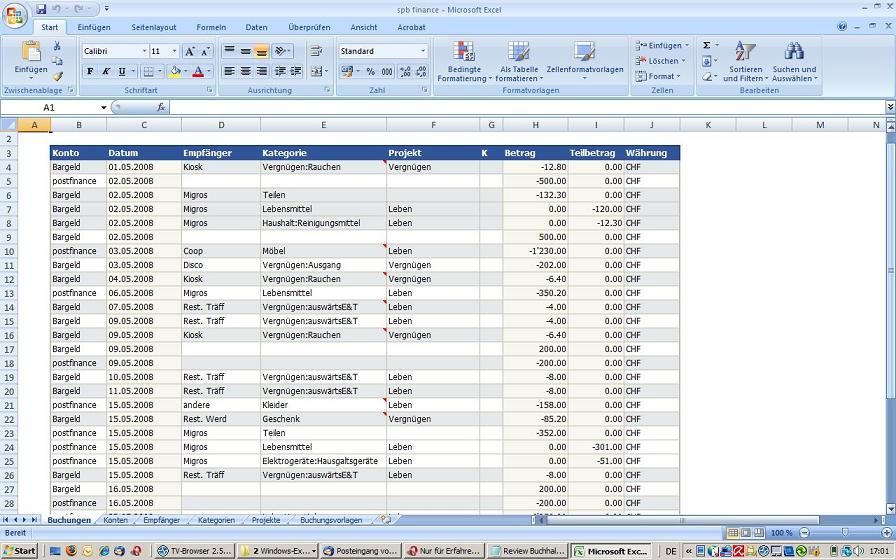
Task: Align text to bottom
Action: (262, 51)
